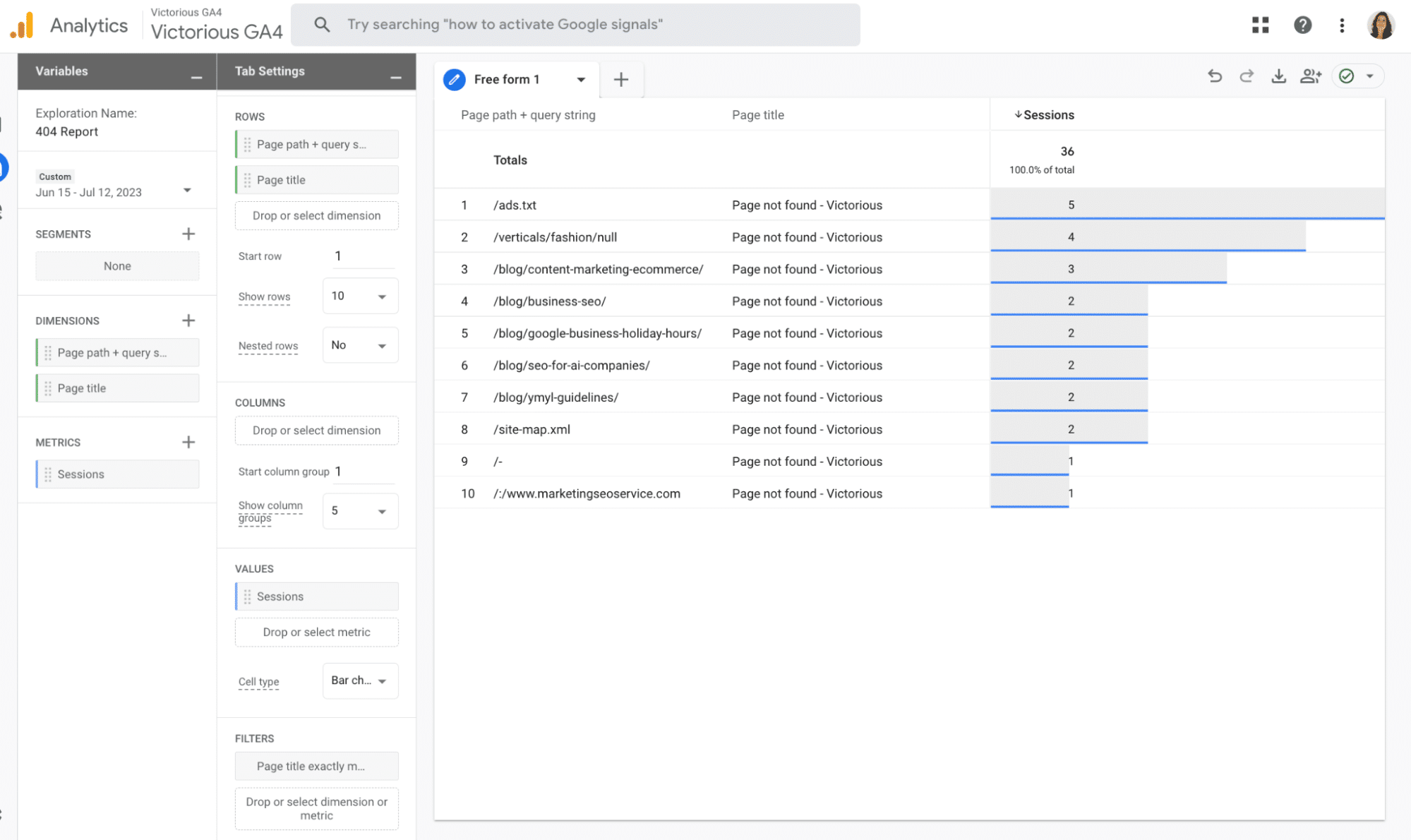The height and width of the screenshot is (840, 1411).
Task: Click Drop or select dimension or metric filter box
Action: (317, 809)
